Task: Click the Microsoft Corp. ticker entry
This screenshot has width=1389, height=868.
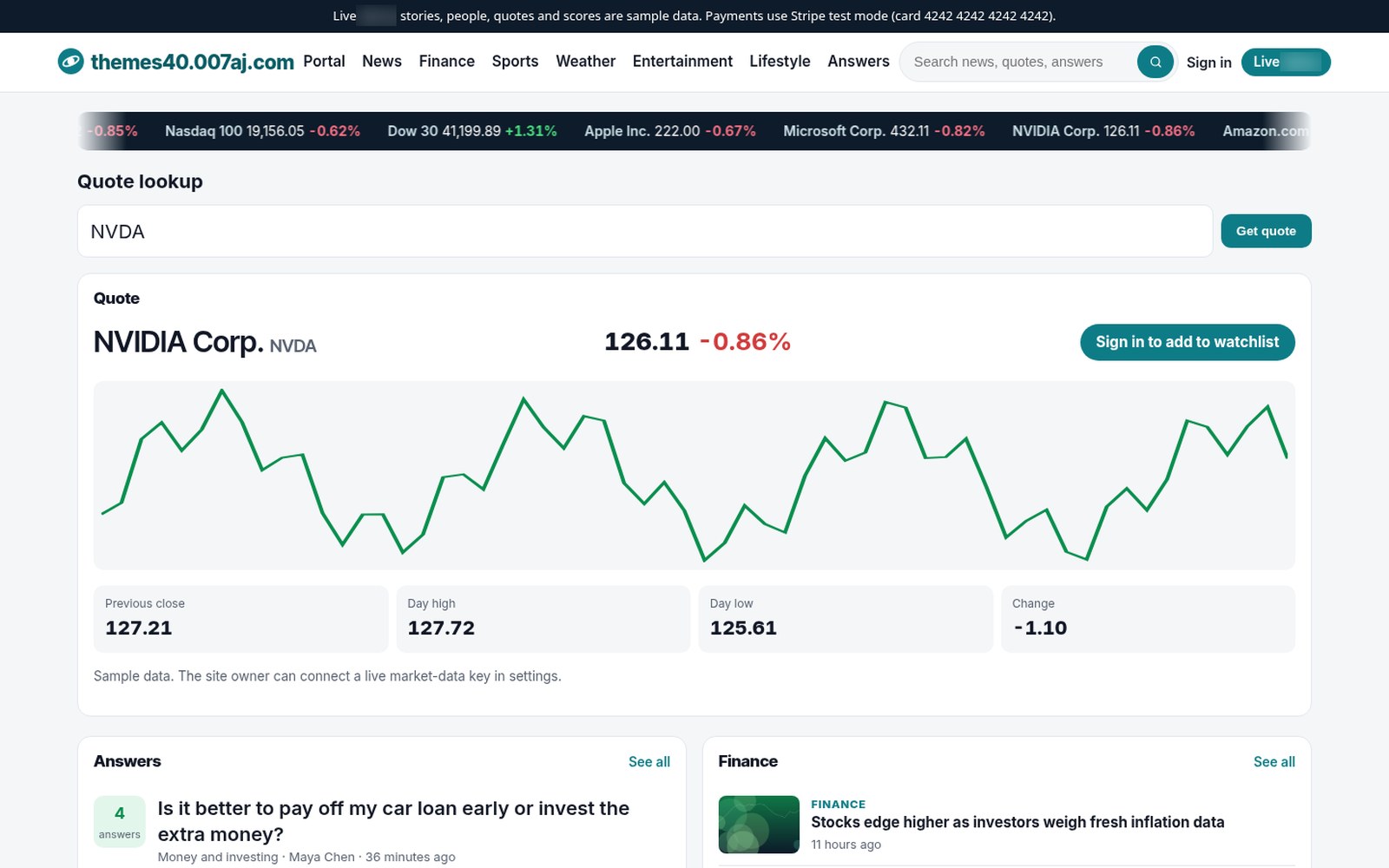Action: coord(884,131)
